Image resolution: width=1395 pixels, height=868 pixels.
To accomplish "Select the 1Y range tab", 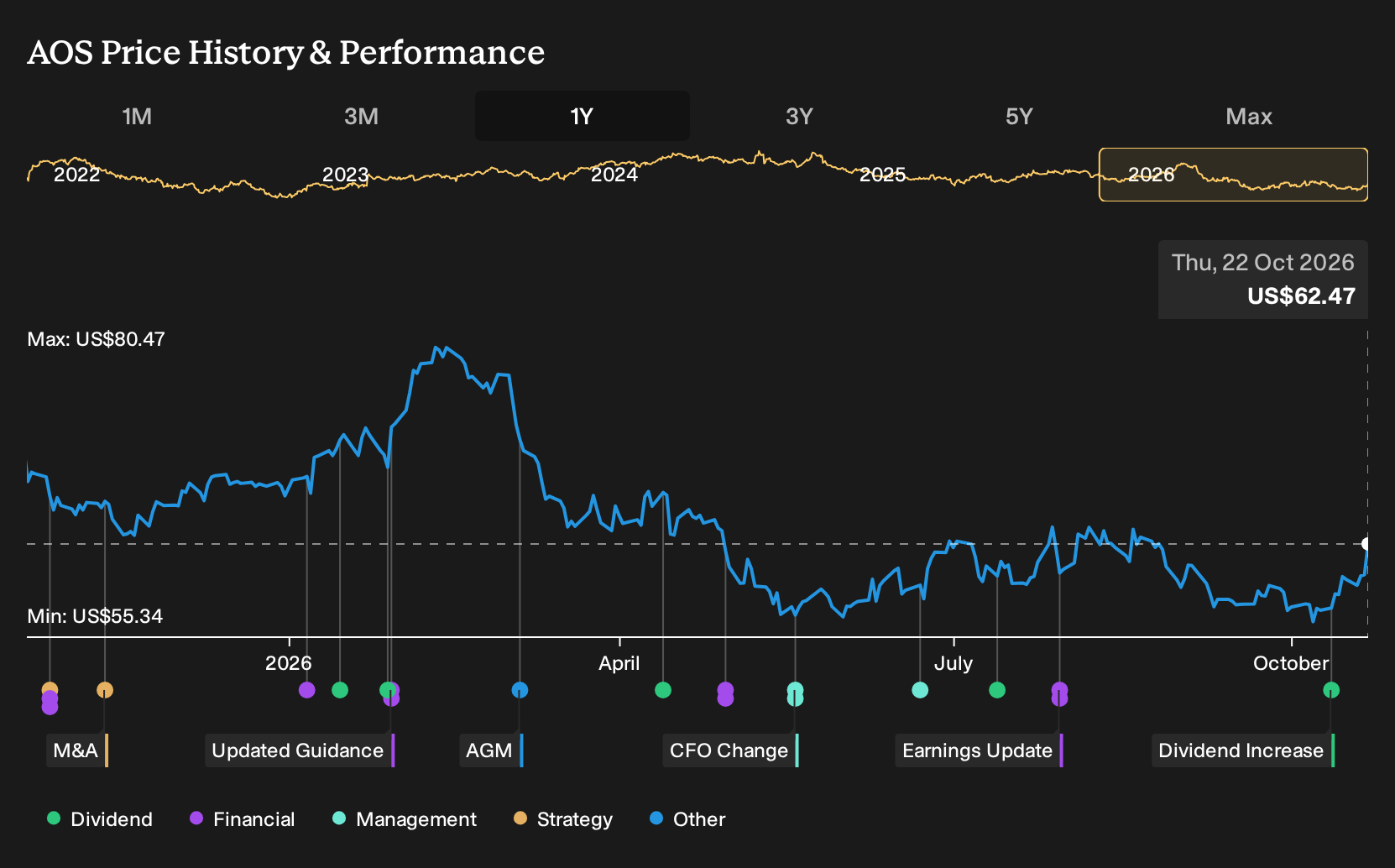I will [582, 116].
